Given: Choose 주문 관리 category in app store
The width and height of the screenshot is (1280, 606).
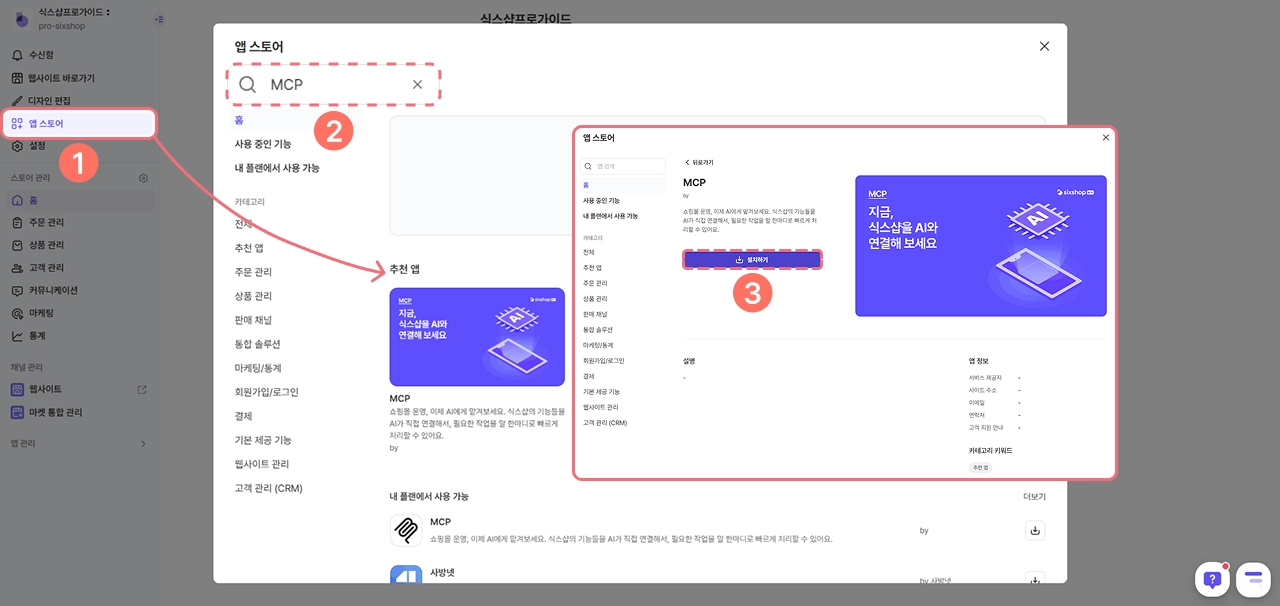Looking at the screenshot, I should pos(253,272).
